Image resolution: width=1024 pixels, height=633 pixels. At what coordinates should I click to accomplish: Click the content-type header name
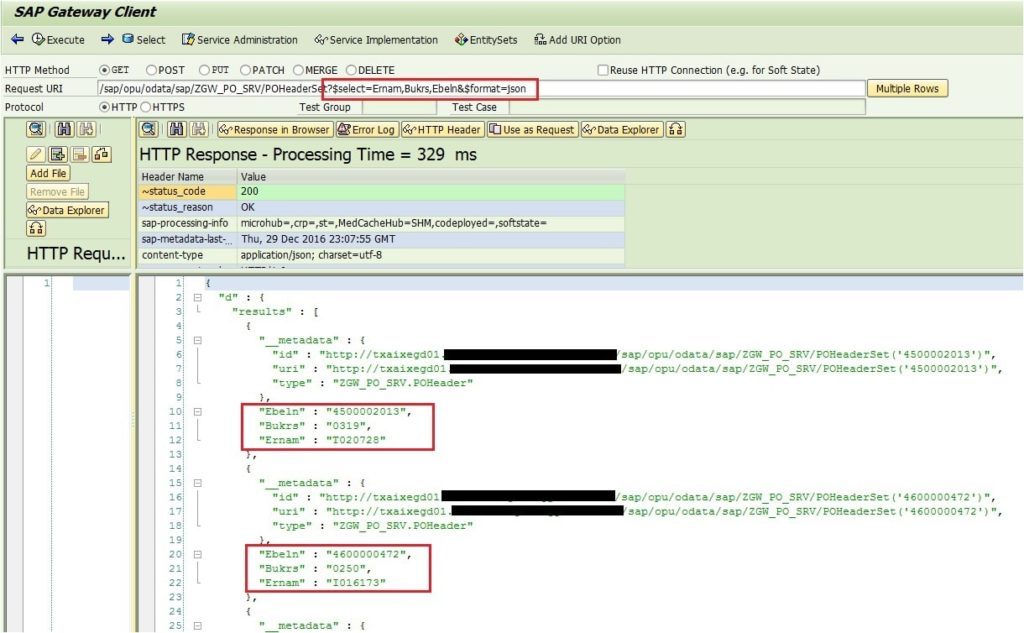[x=172, y=255]
